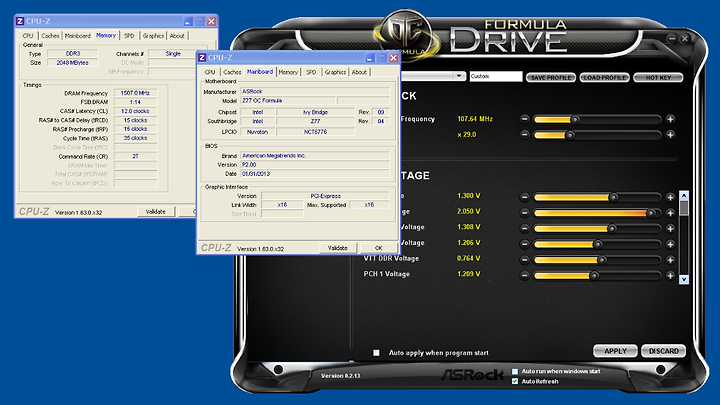Increase PCH 1 Voltage with plus
Image resolution: width=720 pixels, height=405 pixels.
point(670,275)
